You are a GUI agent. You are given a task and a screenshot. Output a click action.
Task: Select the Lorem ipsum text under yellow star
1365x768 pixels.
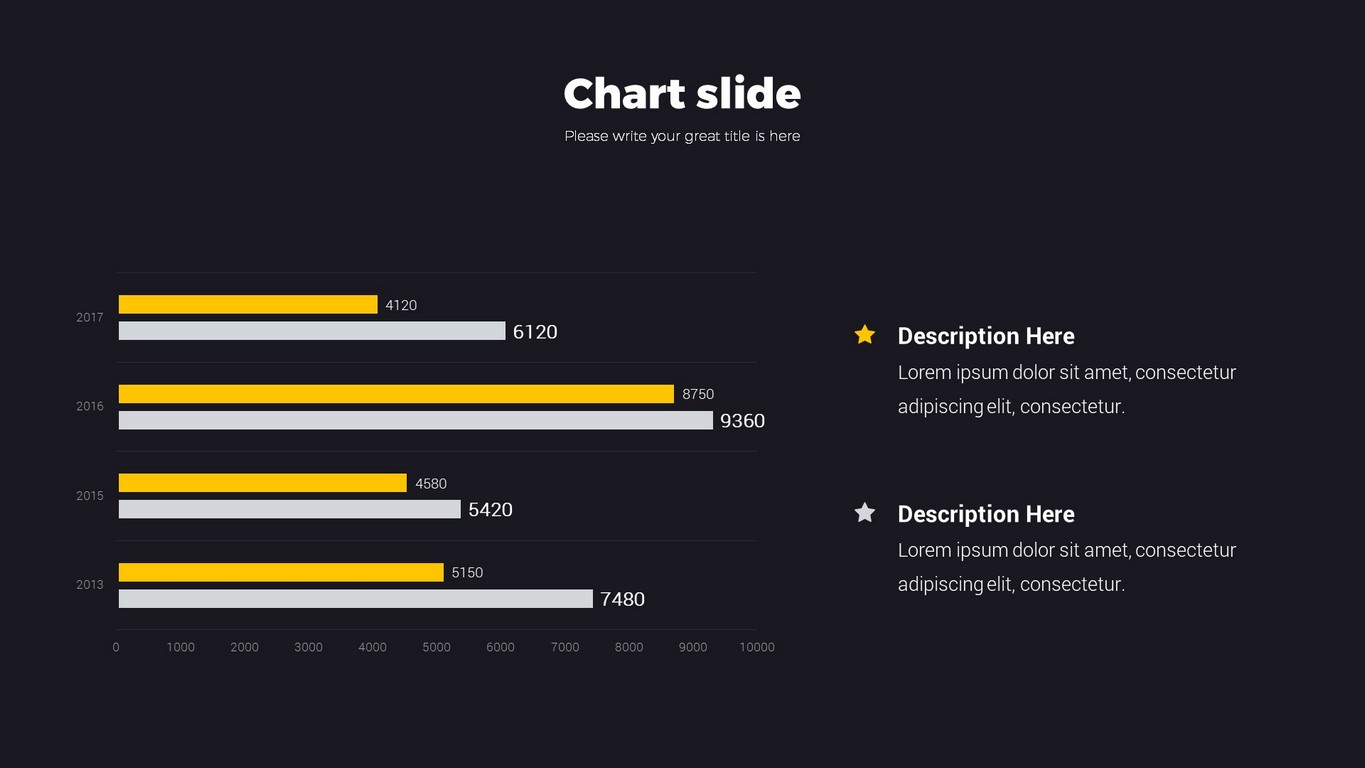tap(1067, 389)
